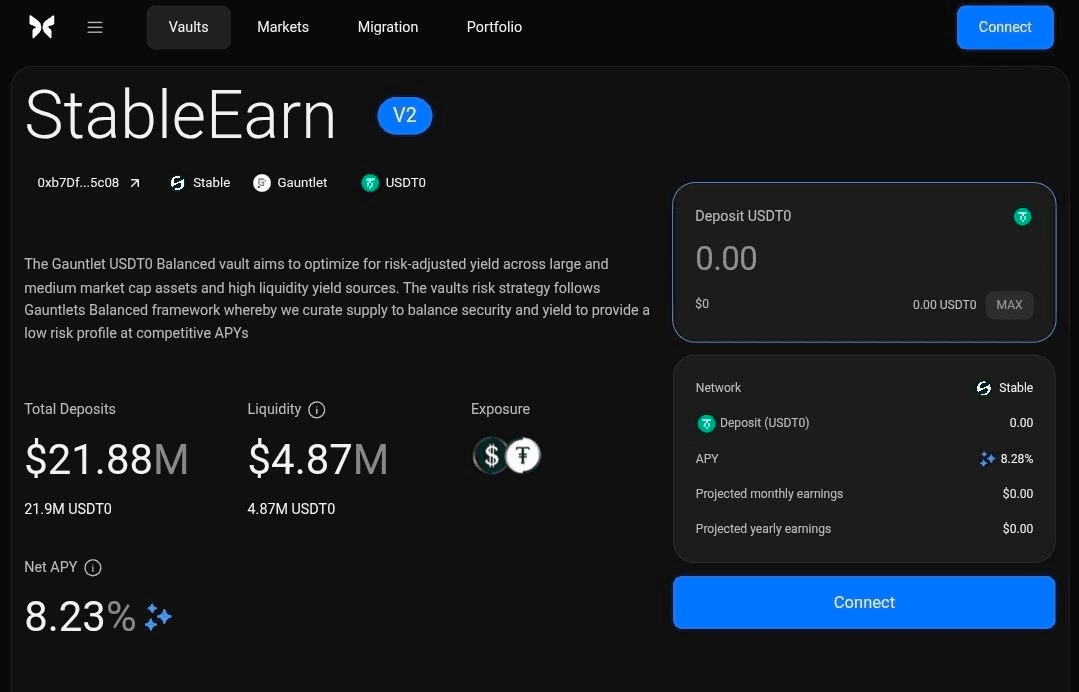
Task: Click the Tether exposure icon
Action: tap(524, 455)
